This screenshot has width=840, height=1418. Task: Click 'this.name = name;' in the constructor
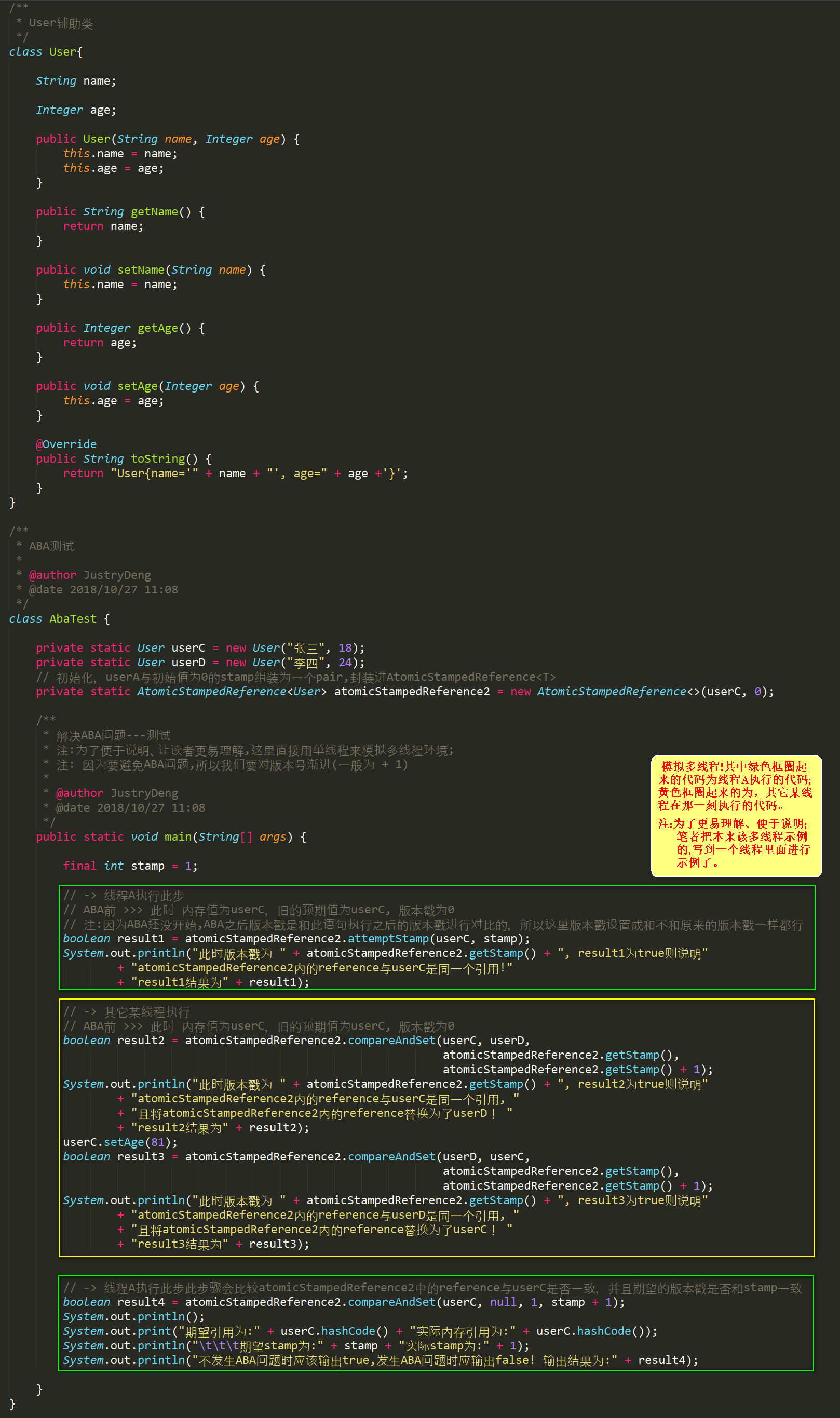click(x=120, y=153)
